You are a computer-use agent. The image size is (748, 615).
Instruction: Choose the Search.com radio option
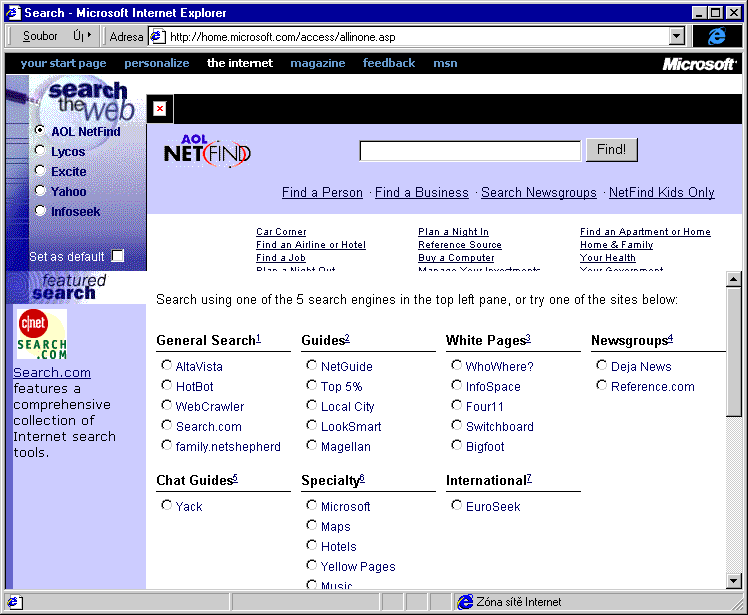click(166, 425)
